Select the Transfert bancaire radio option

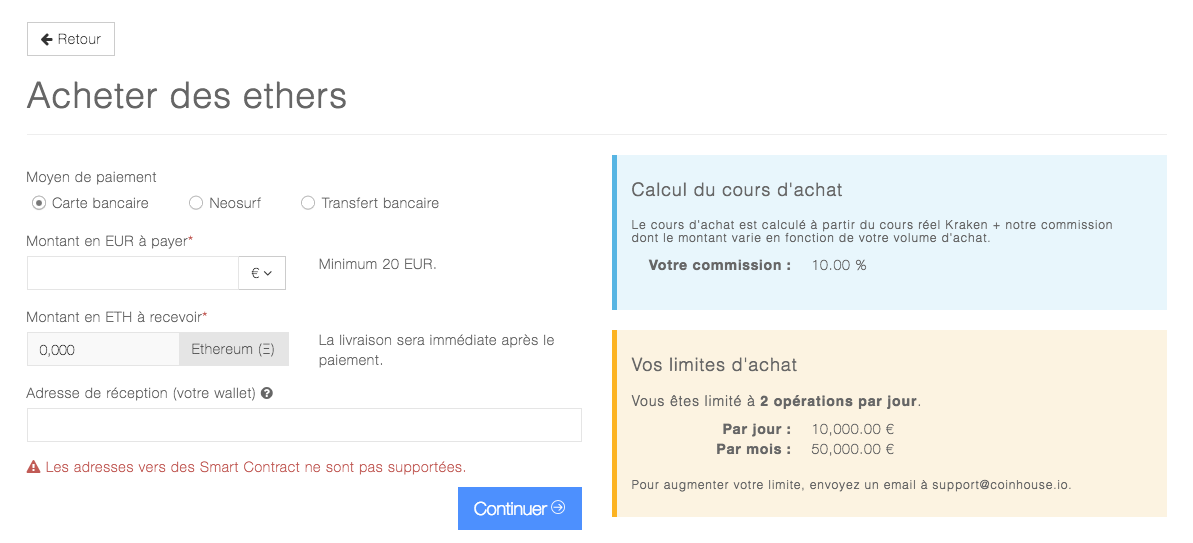tap(307, 203)
